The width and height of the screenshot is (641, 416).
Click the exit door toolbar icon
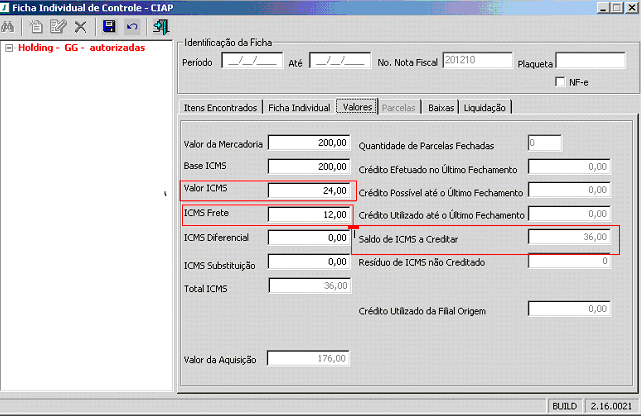click(161, 27)
